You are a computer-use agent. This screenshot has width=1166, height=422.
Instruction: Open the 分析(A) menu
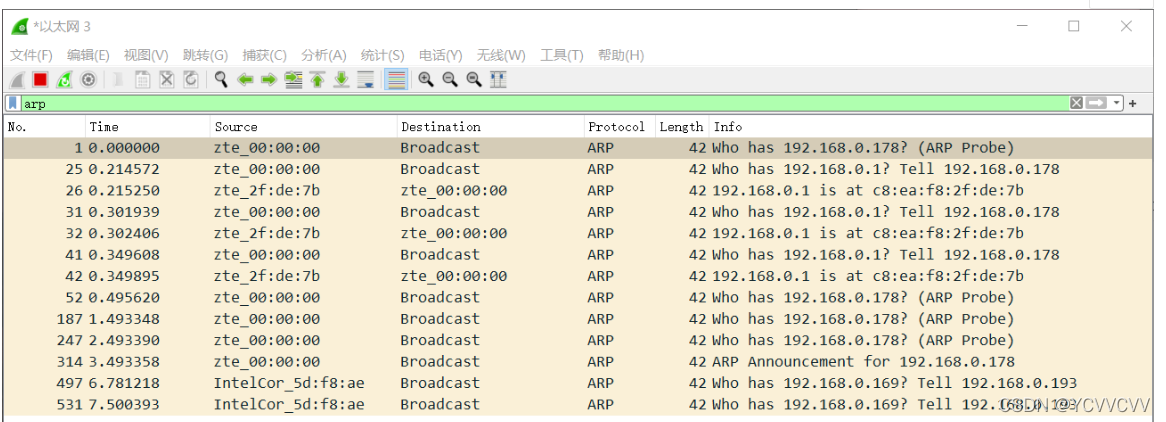click(323, 55)
